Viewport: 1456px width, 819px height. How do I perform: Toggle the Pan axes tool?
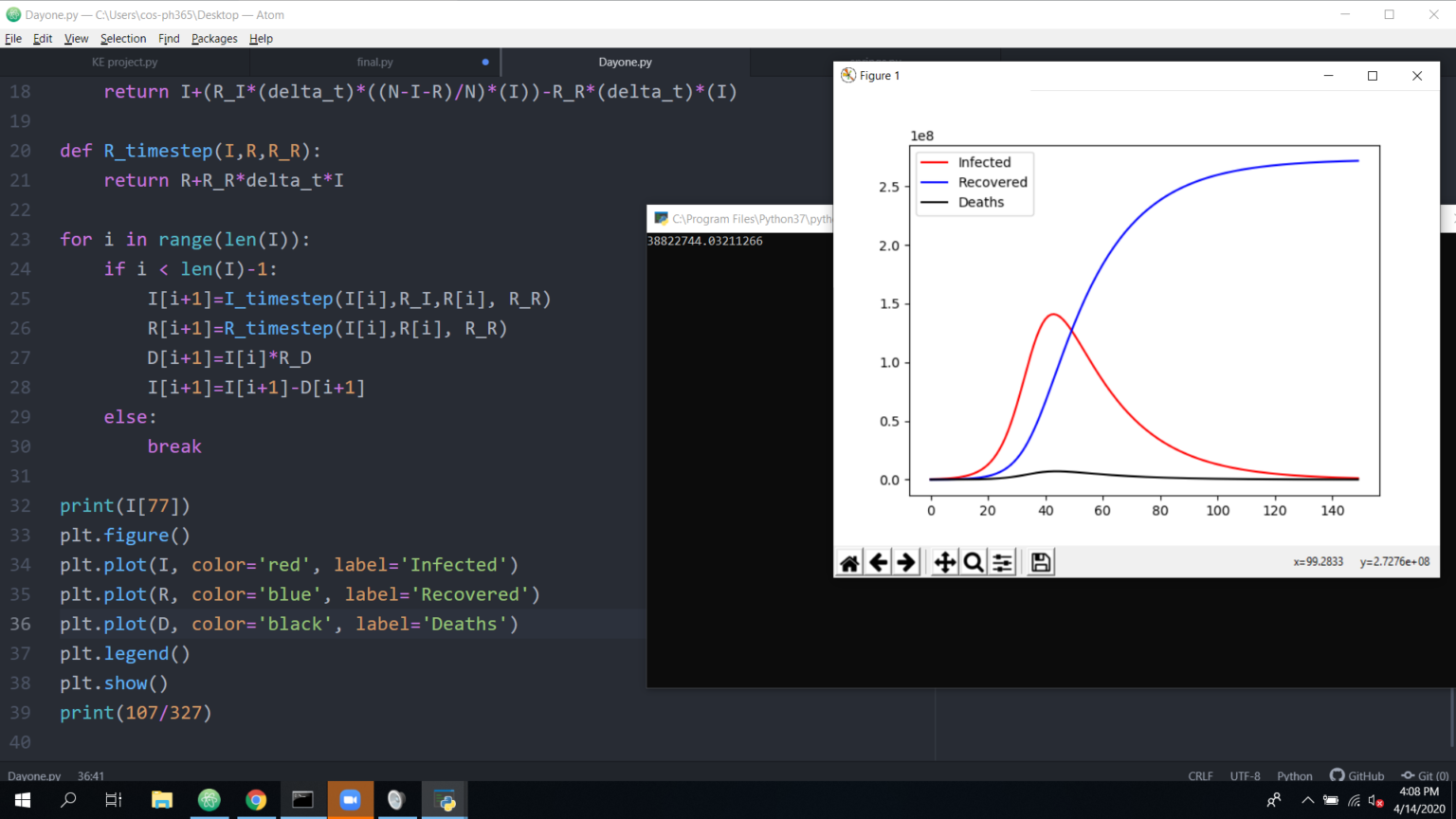[945, 563]
